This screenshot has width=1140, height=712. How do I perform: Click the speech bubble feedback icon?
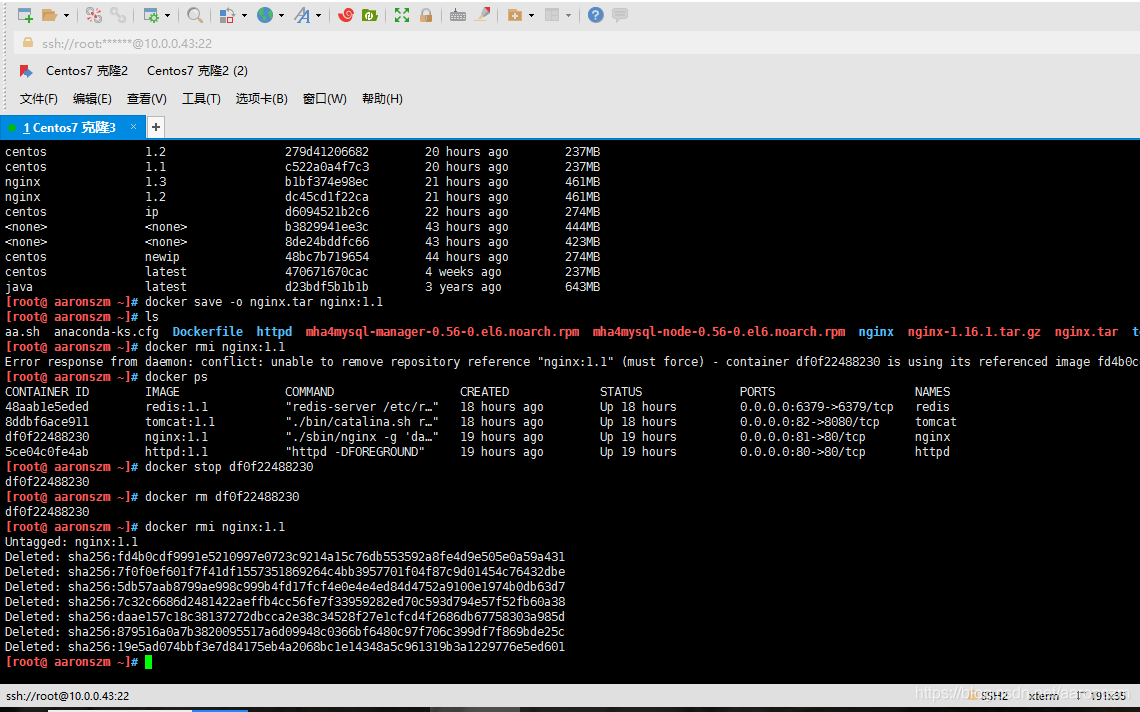tap(620, 15)
